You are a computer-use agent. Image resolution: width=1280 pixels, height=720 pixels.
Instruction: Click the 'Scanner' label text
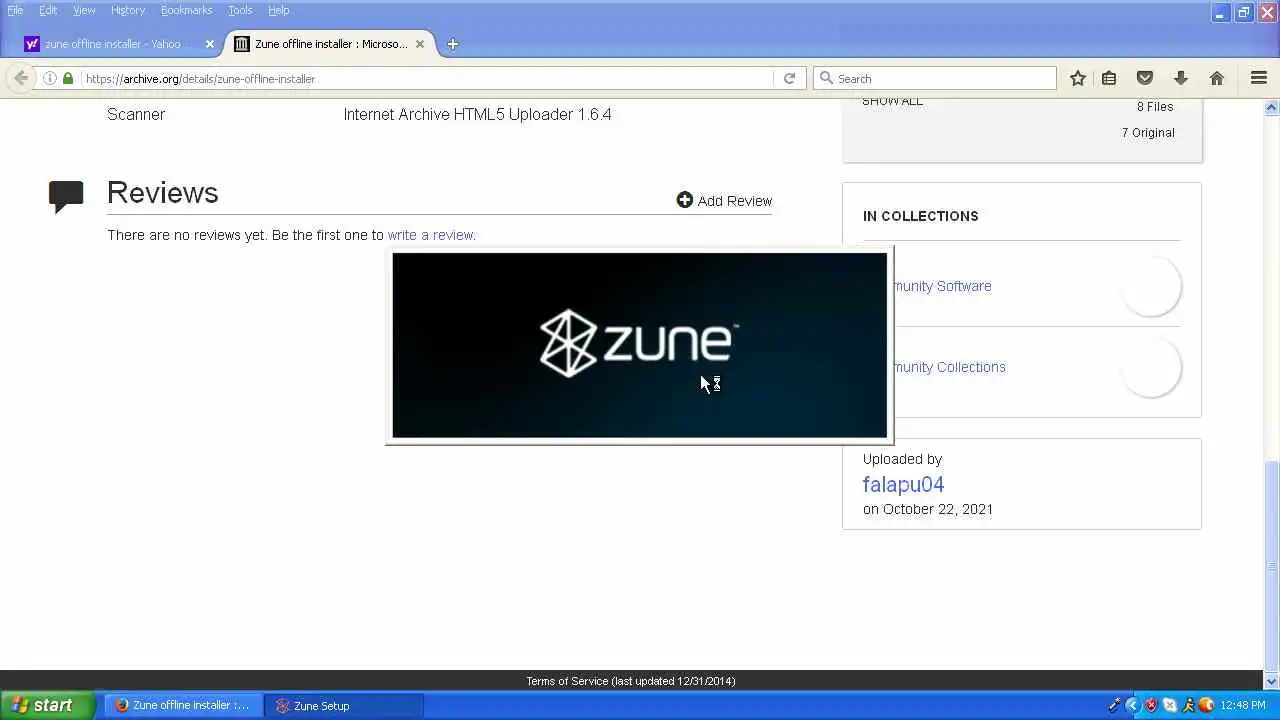point(136,114)
